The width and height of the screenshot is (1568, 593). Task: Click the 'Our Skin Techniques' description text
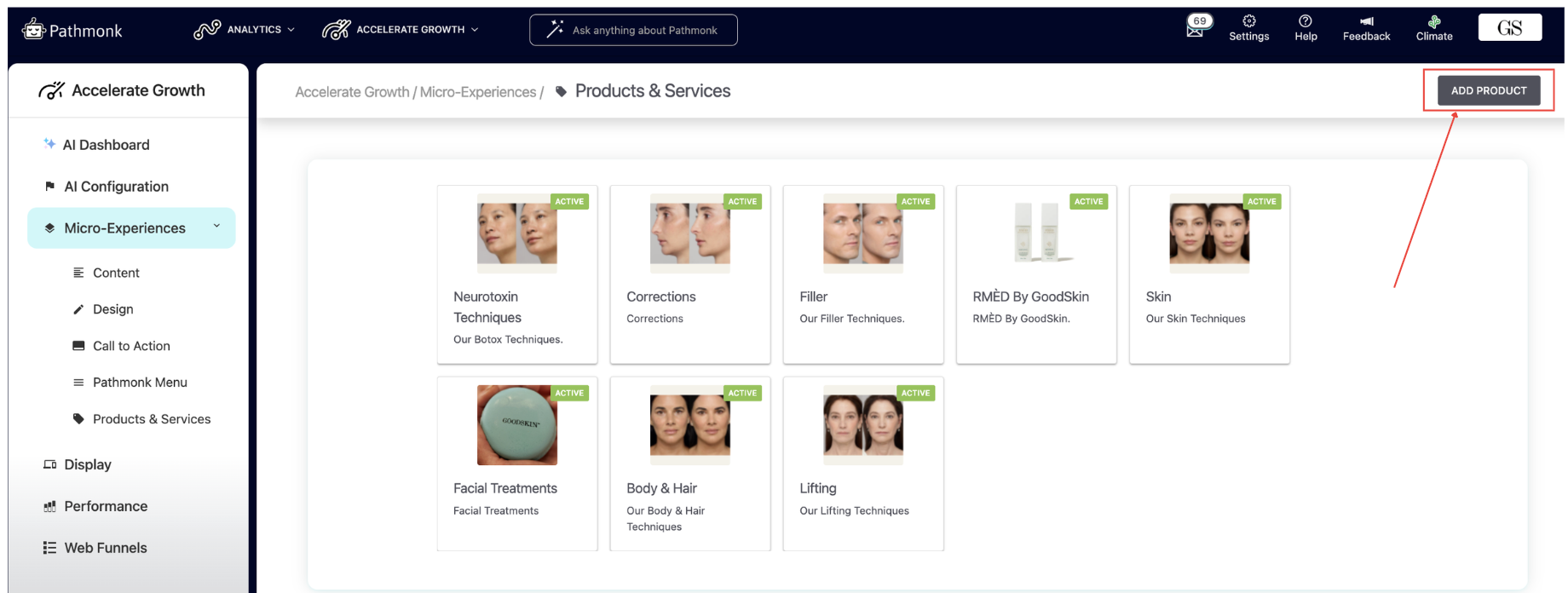coord(1196,319)
